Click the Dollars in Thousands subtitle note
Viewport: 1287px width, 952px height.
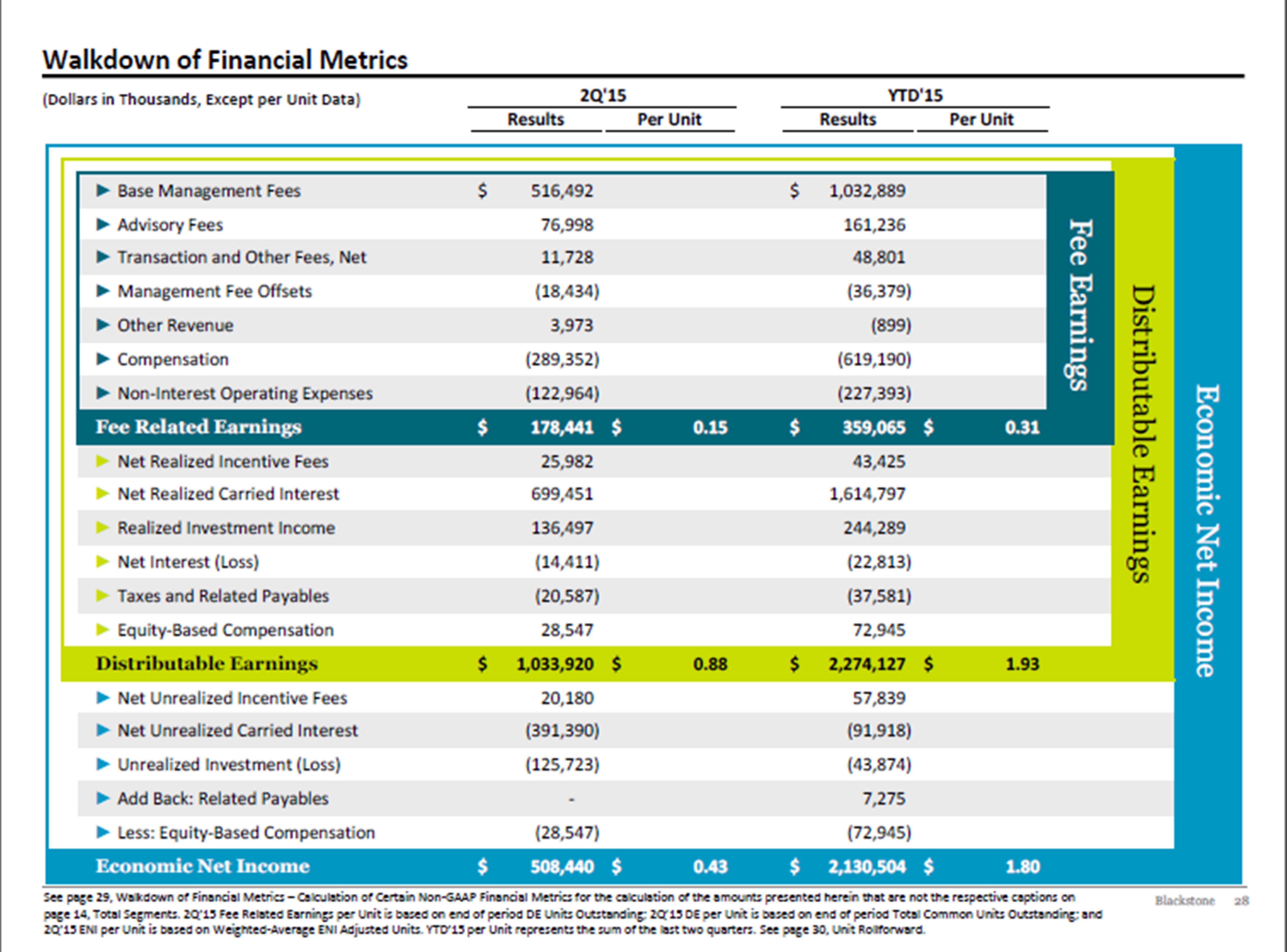click(x=202, y=100)
